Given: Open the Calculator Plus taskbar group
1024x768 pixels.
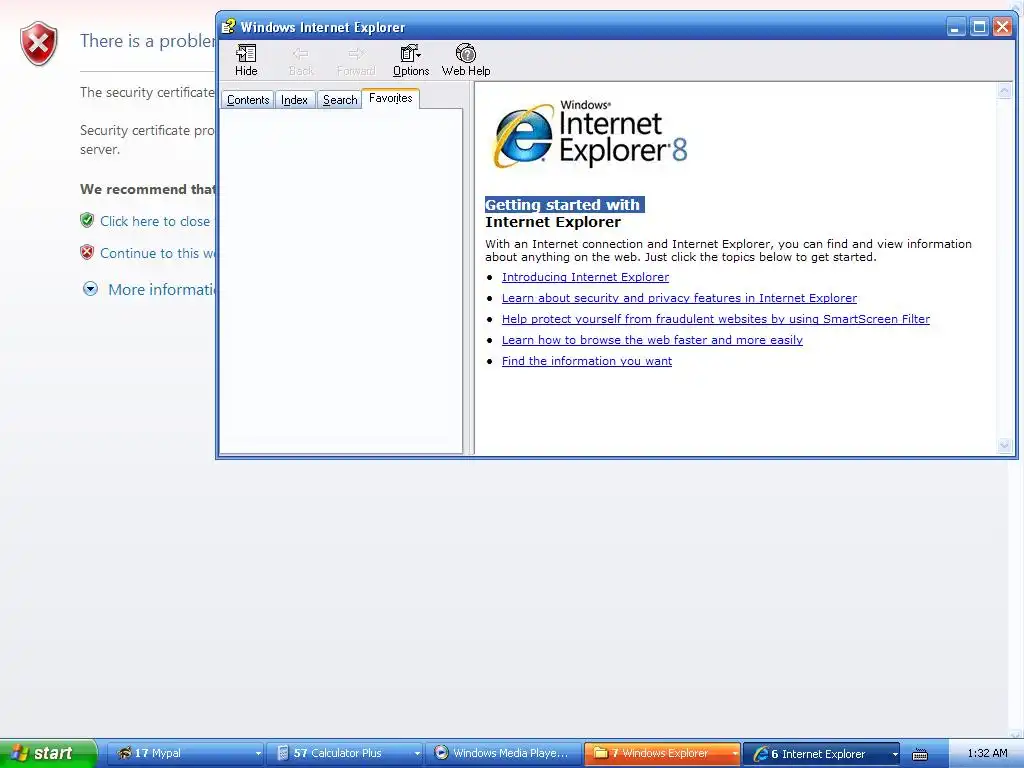Looking at the screenshot, I should pos(345,753).
